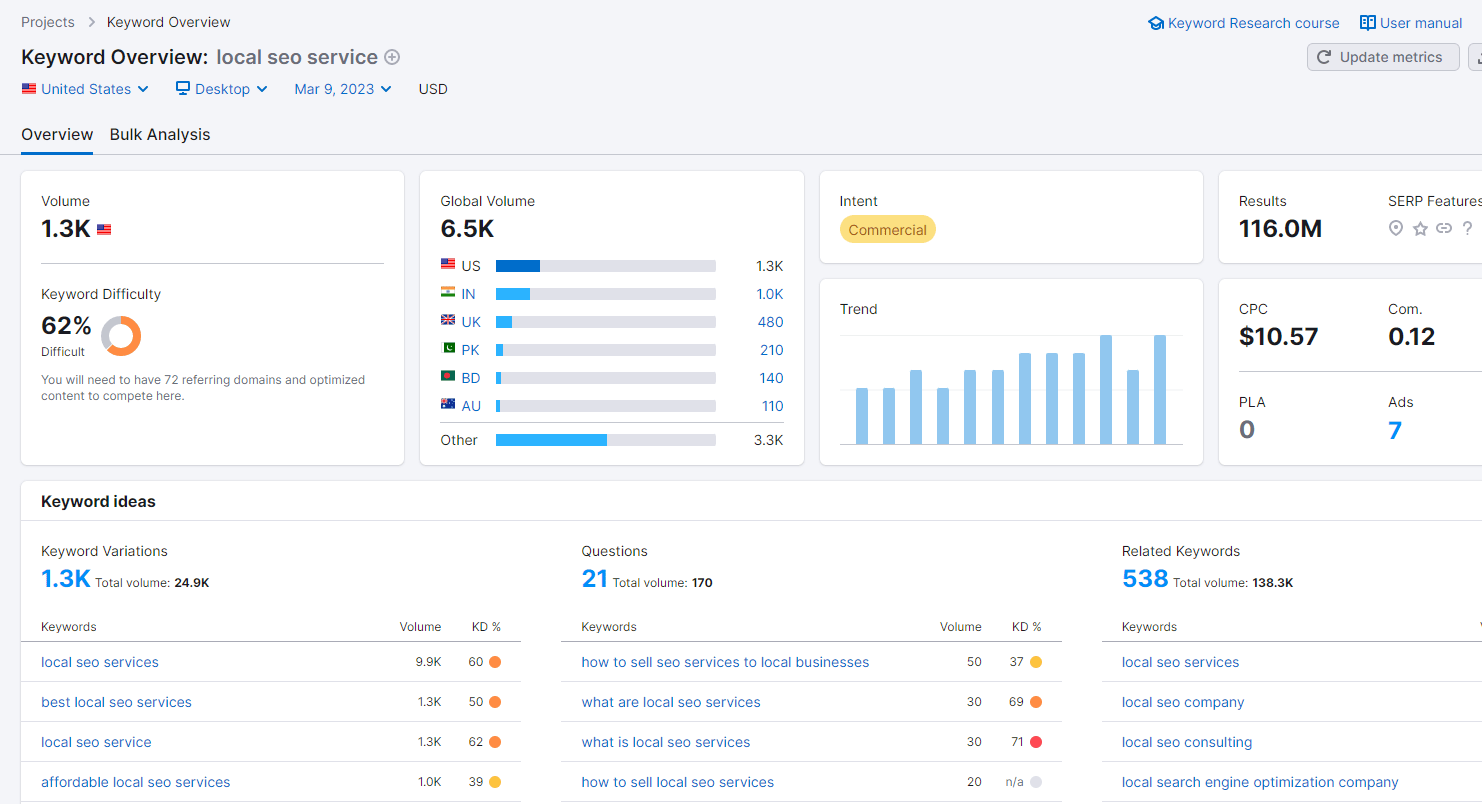Click the site links SERP feature icon
The width and height of the screenshot is (1482, 804).
click(1443, 229)
